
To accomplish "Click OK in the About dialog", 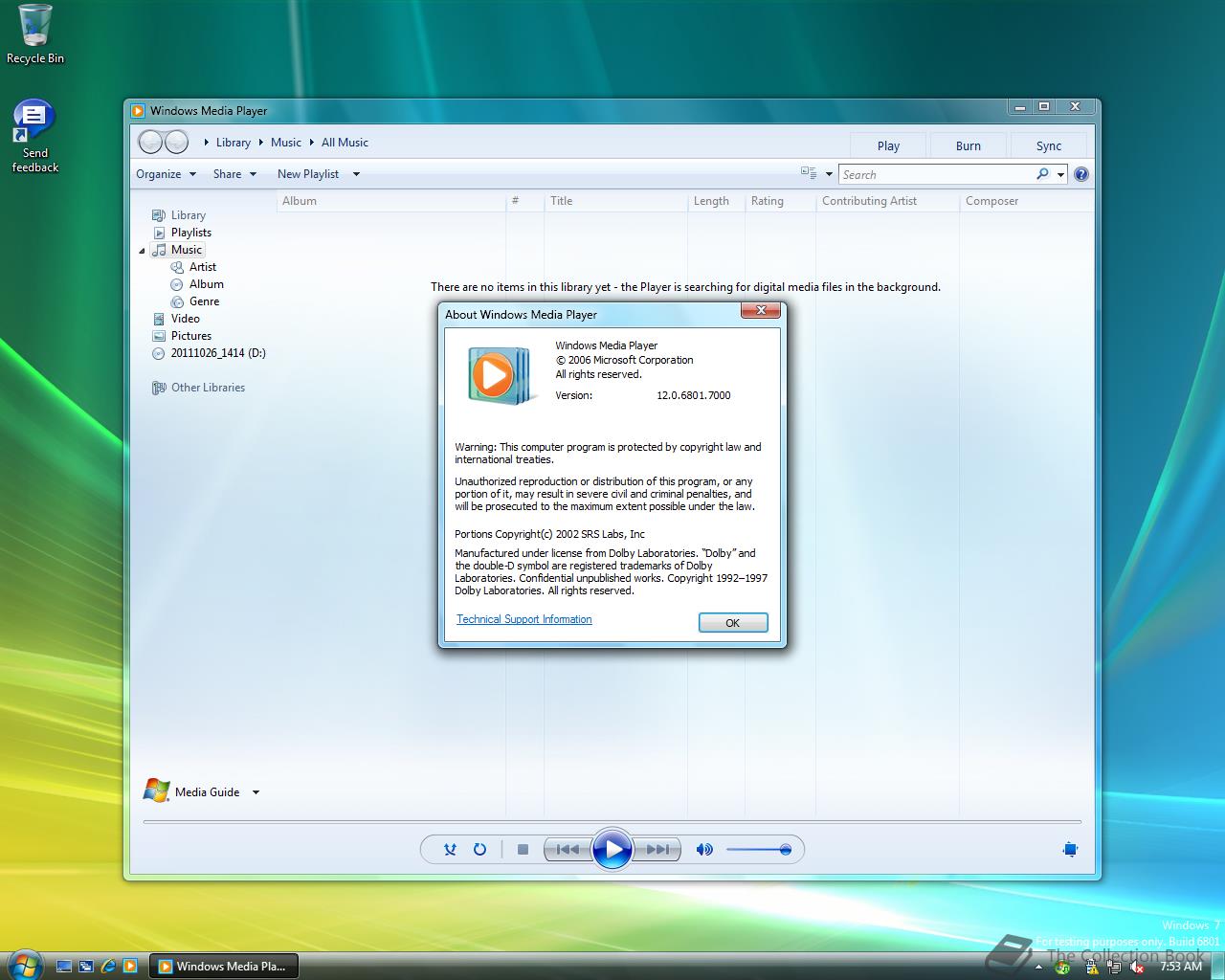I will (733, 623).
